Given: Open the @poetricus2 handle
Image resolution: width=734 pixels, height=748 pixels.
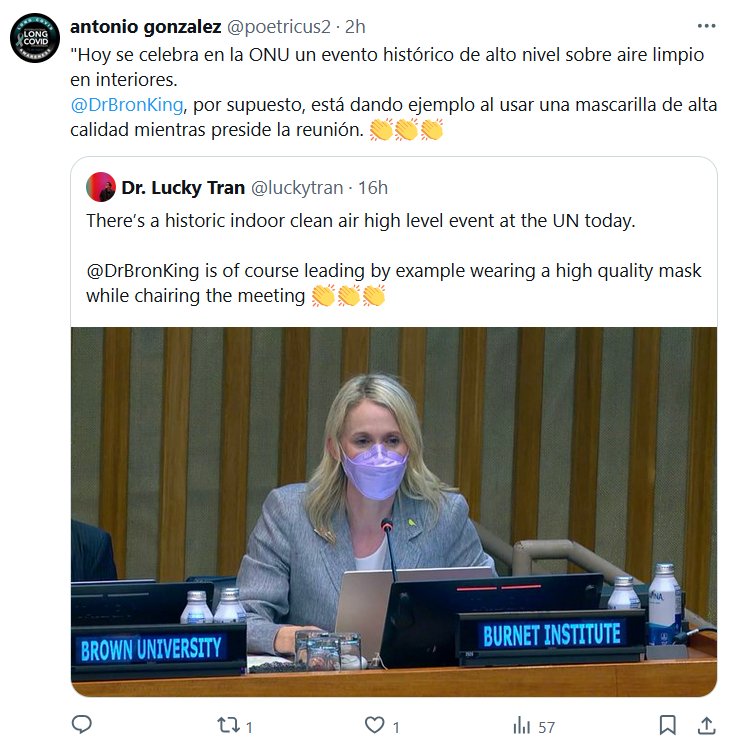Looking at the screenshot, I should point(279,27).
